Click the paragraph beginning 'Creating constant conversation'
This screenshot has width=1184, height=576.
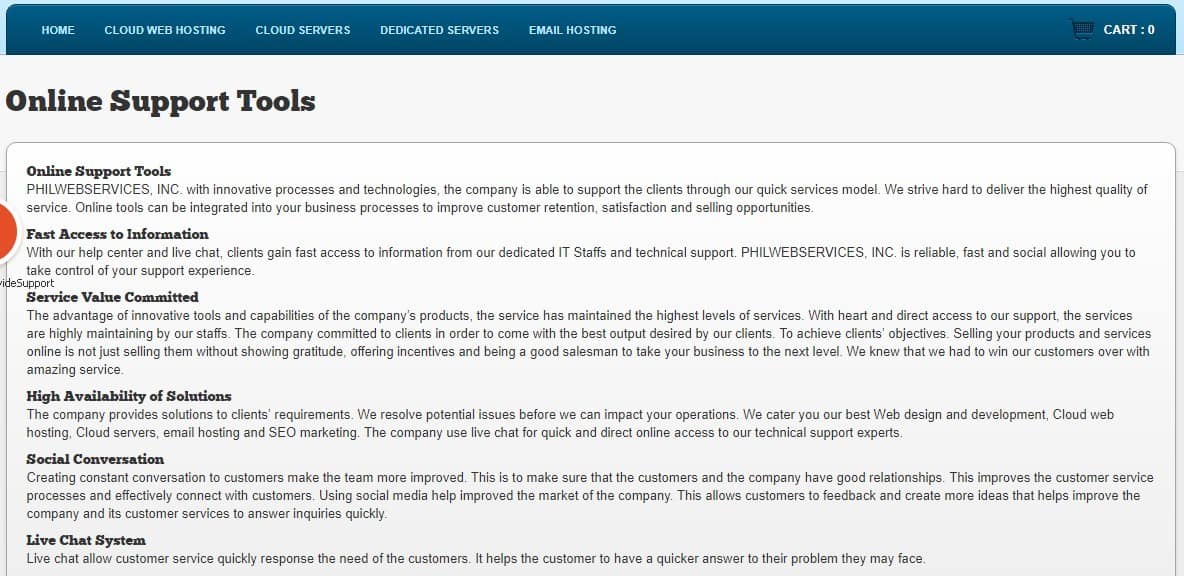(x=590, y=496)
